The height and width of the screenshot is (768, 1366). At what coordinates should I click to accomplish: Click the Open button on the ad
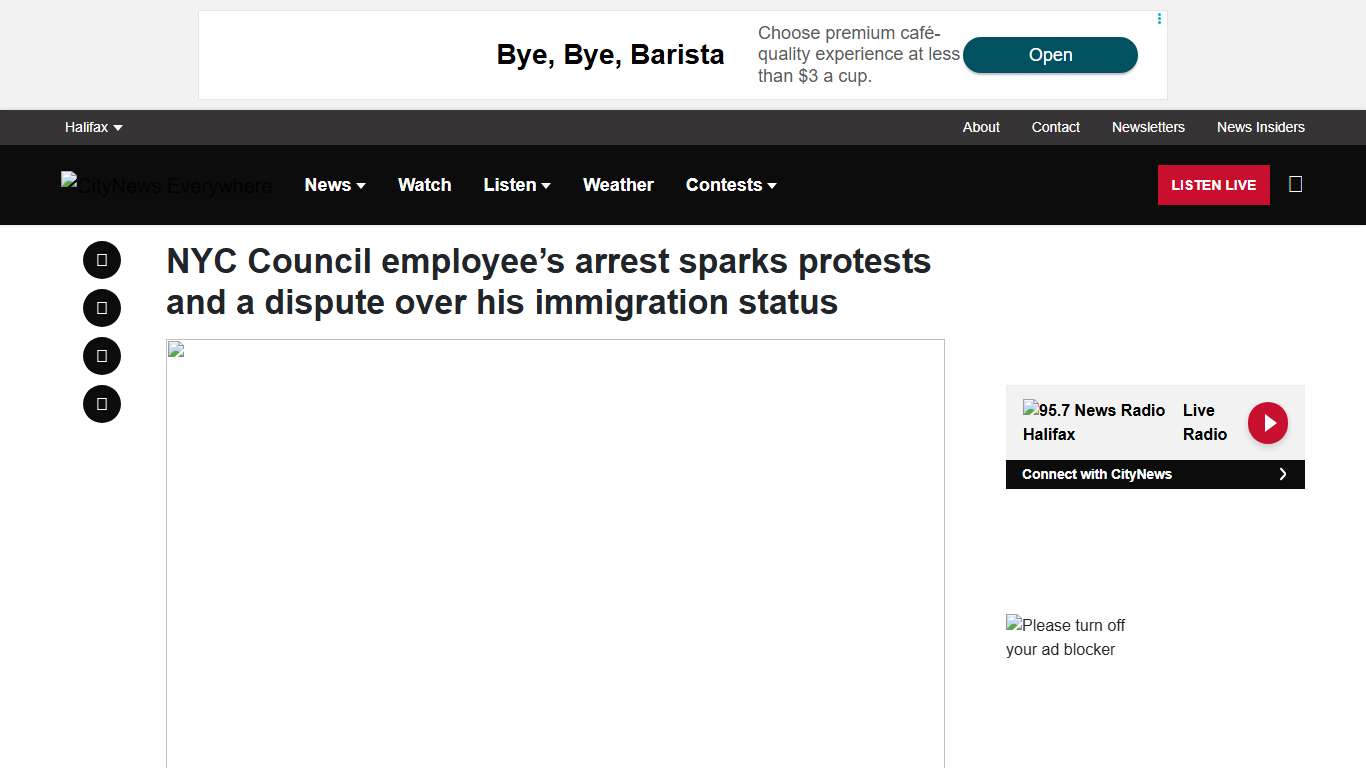[x=1050, y=55]
